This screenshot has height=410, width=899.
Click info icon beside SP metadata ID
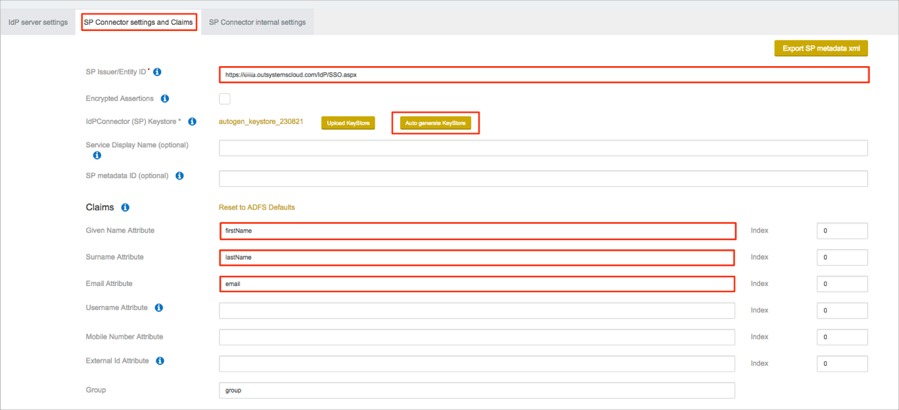(180, 176)
